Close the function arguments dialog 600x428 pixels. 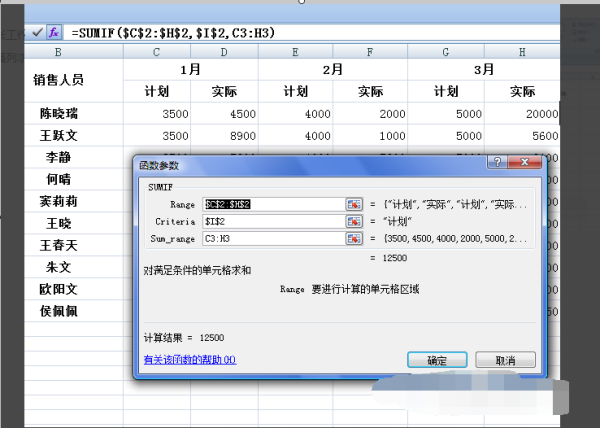point(526,161)
